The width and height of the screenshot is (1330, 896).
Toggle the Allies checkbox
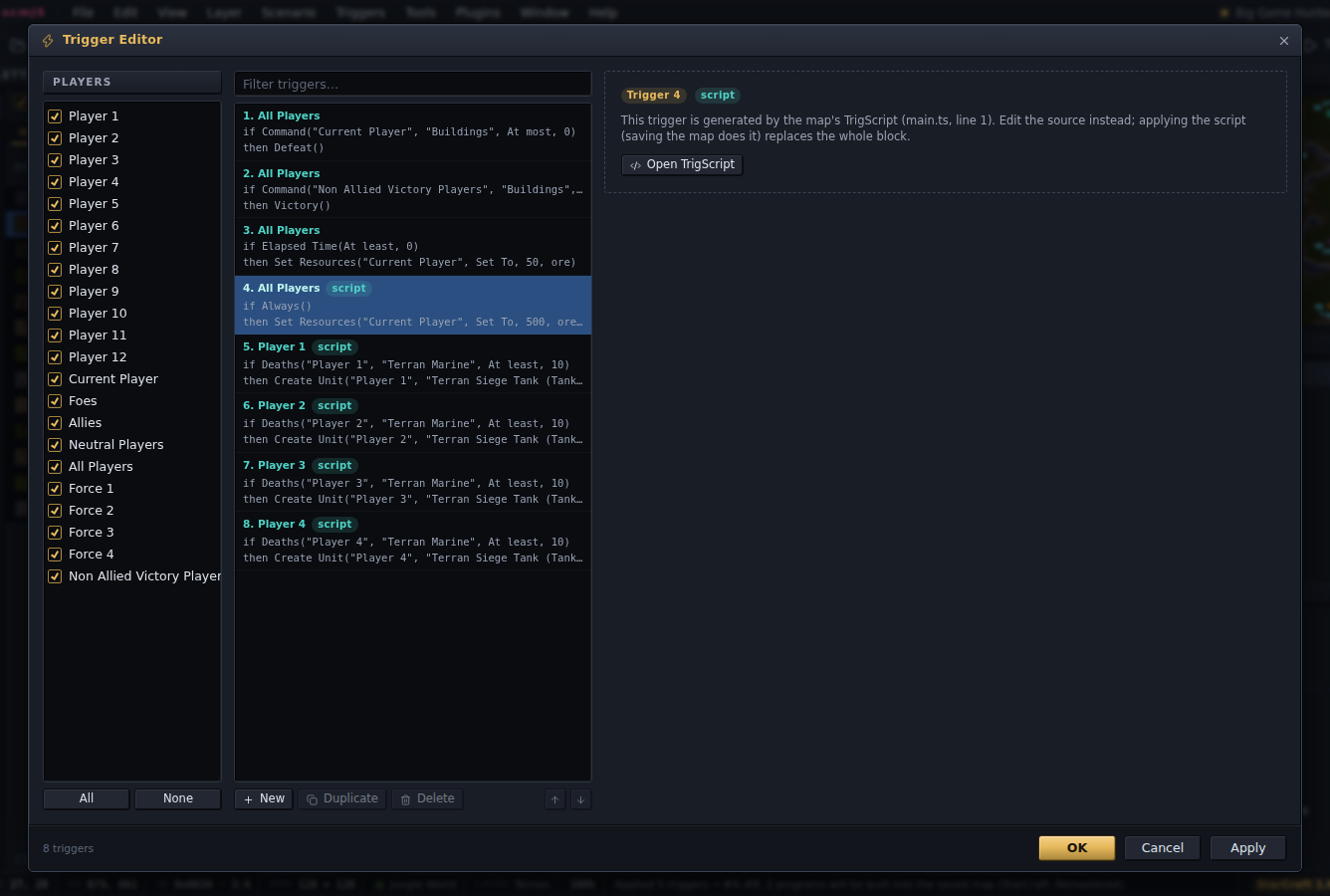click(55, 423)
